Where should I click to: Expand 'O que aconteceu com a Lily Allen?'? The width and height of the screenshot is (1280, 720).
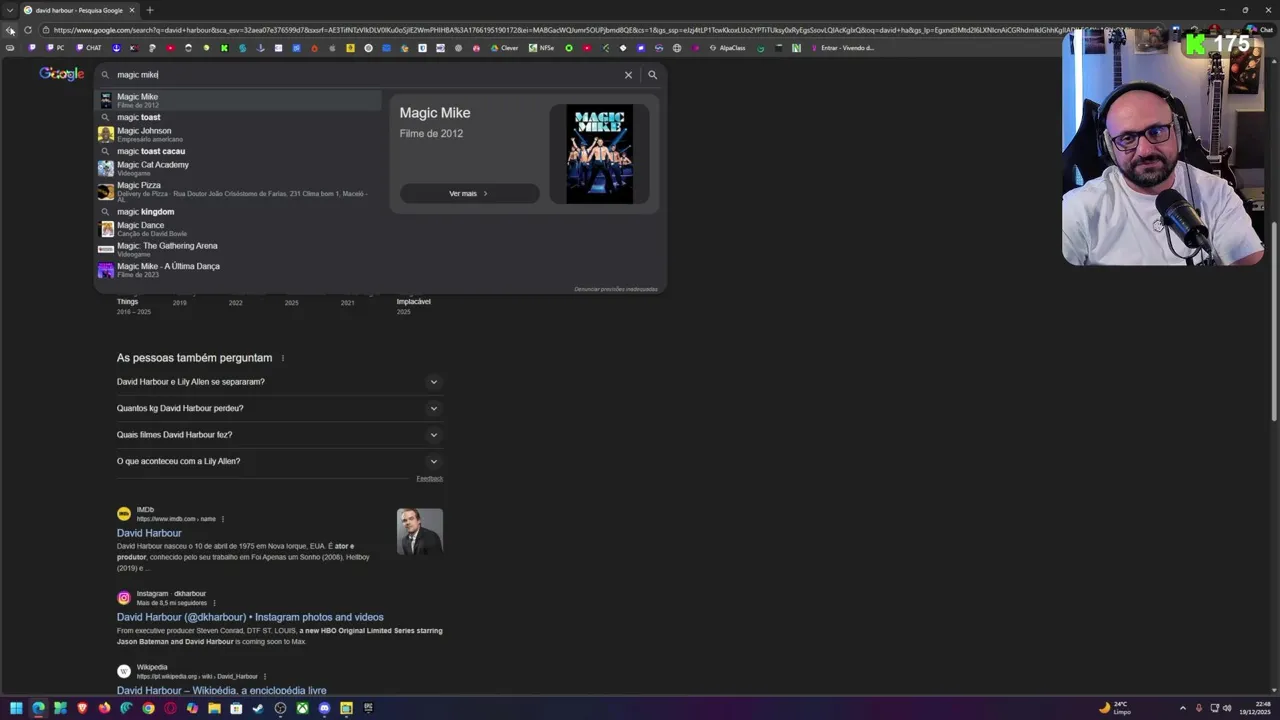279,461
